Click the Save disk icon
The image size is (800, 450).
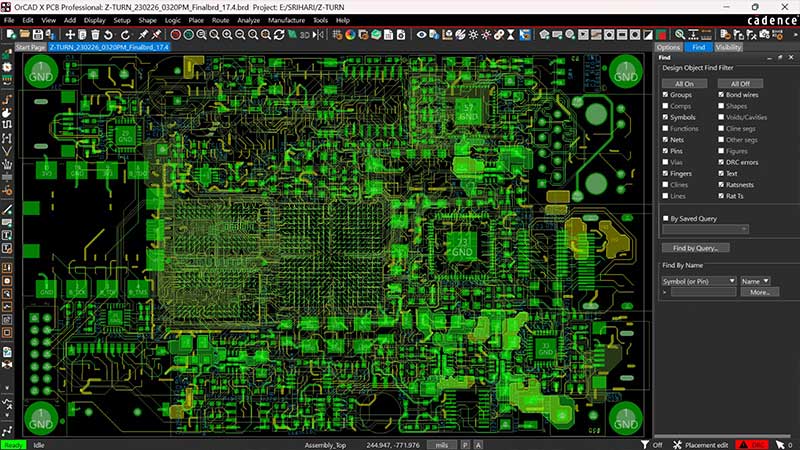38,35
